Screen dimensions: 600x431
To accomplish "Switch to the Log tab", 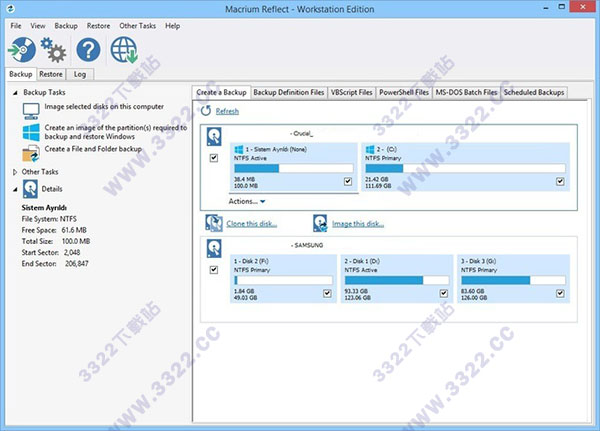I will coord(80,74).
